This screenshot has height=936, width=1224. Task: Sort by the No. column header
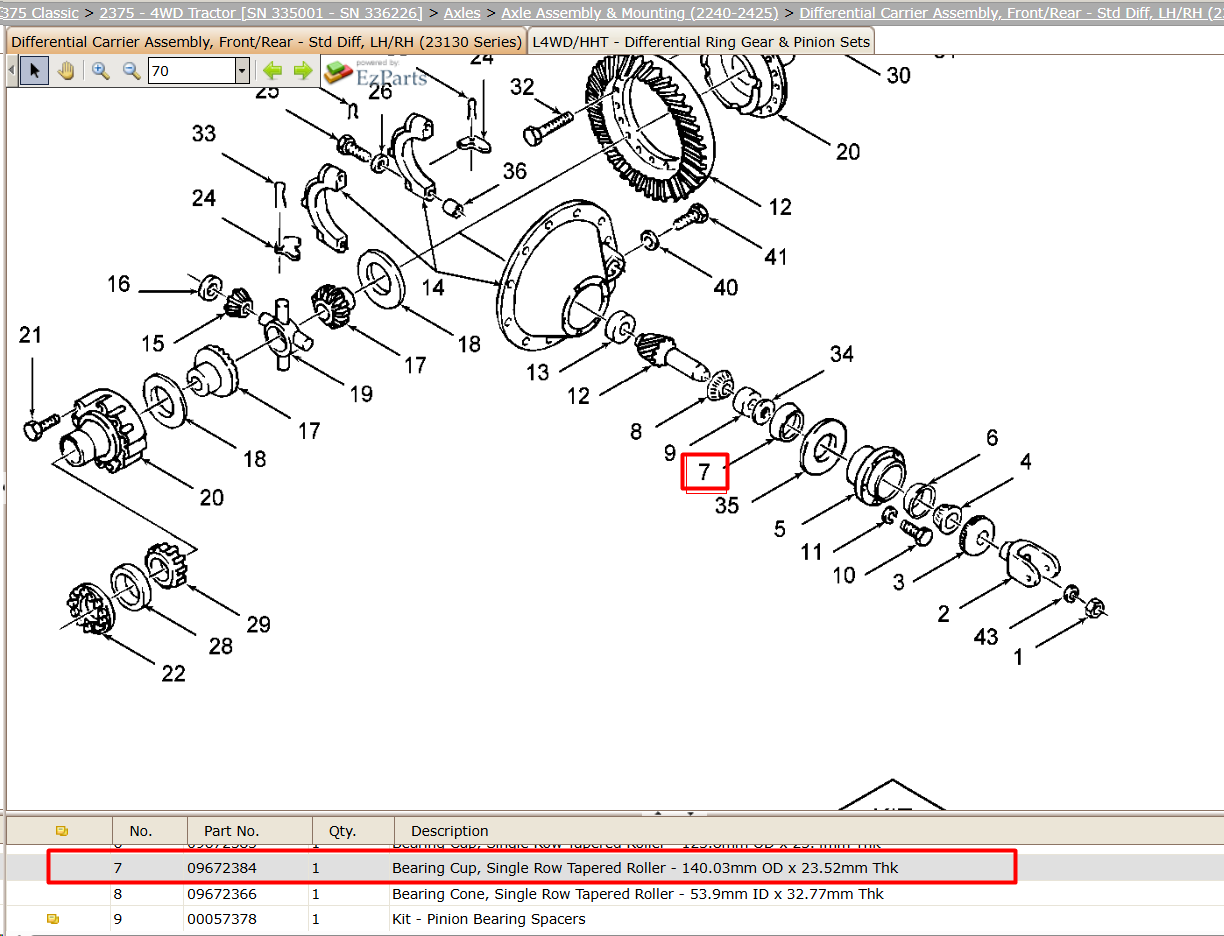click(141, 830)
